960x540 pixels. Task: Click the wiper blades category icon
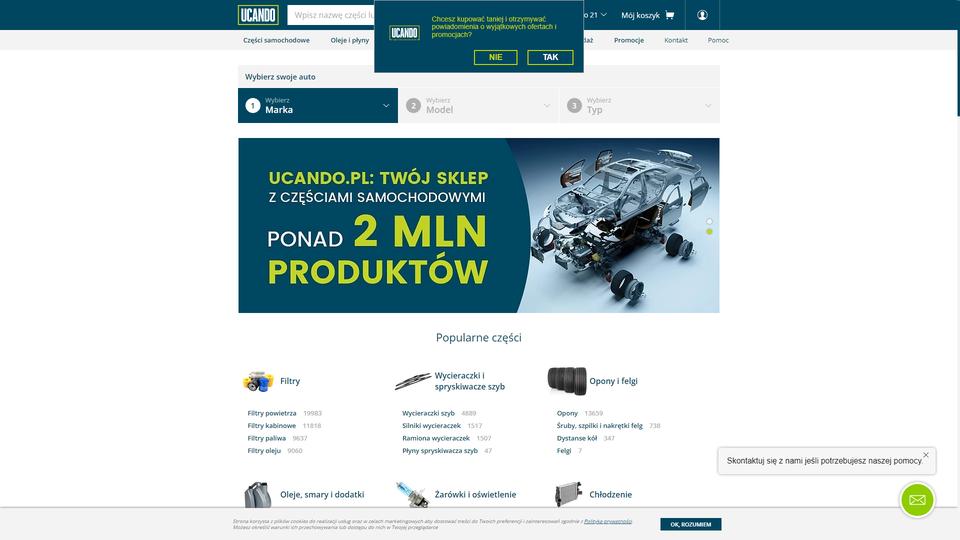(413, 381)
